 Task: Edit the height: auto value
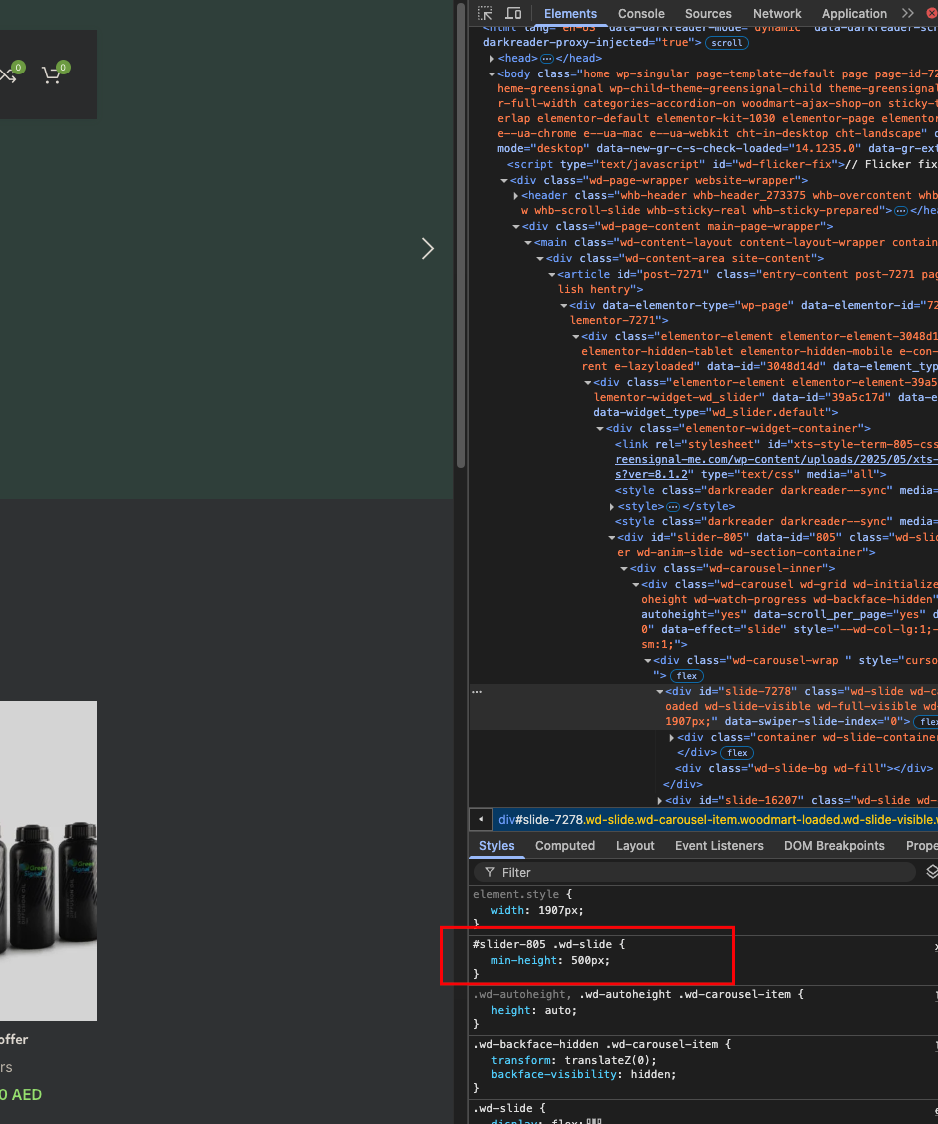pyautogui.click(x=555, y=1011)
